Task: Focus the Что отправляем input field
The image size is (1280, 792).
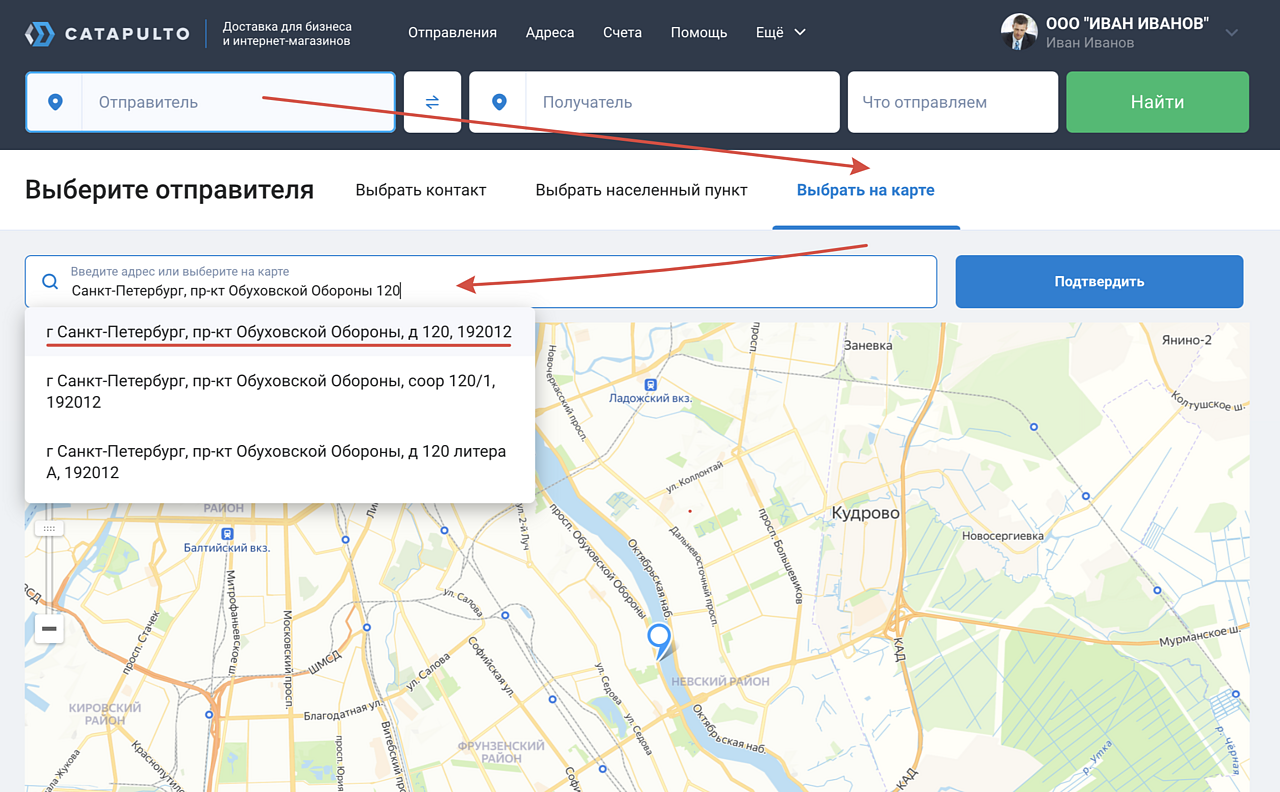Action: 952,102
